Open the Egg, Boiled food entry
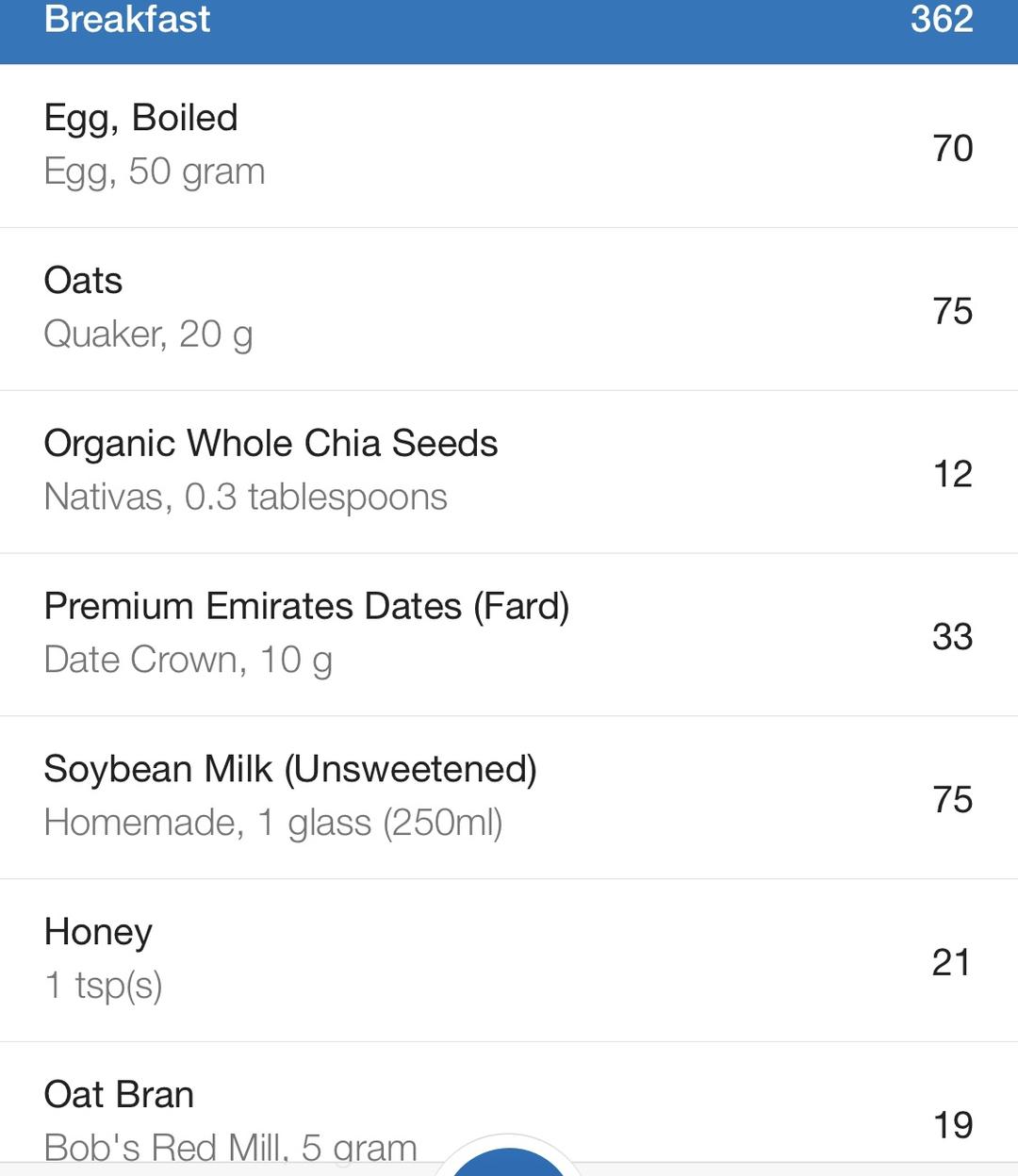 point(141,119)
